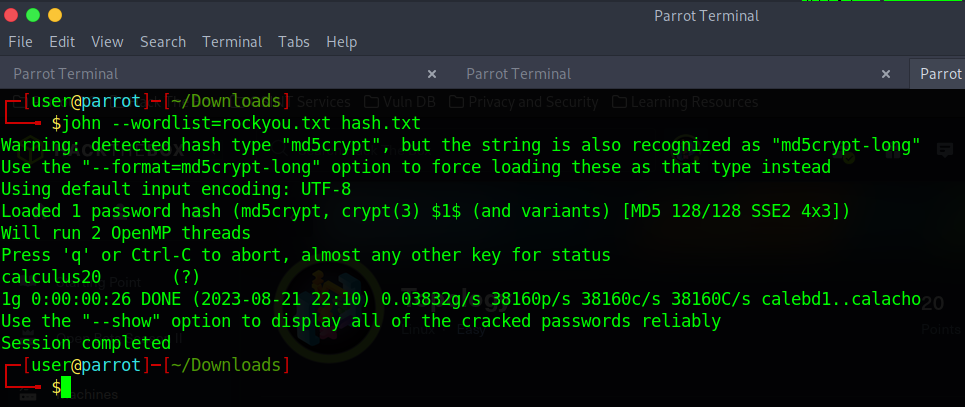
Task: Open the Tabs menu
Action: coord(294,42)
